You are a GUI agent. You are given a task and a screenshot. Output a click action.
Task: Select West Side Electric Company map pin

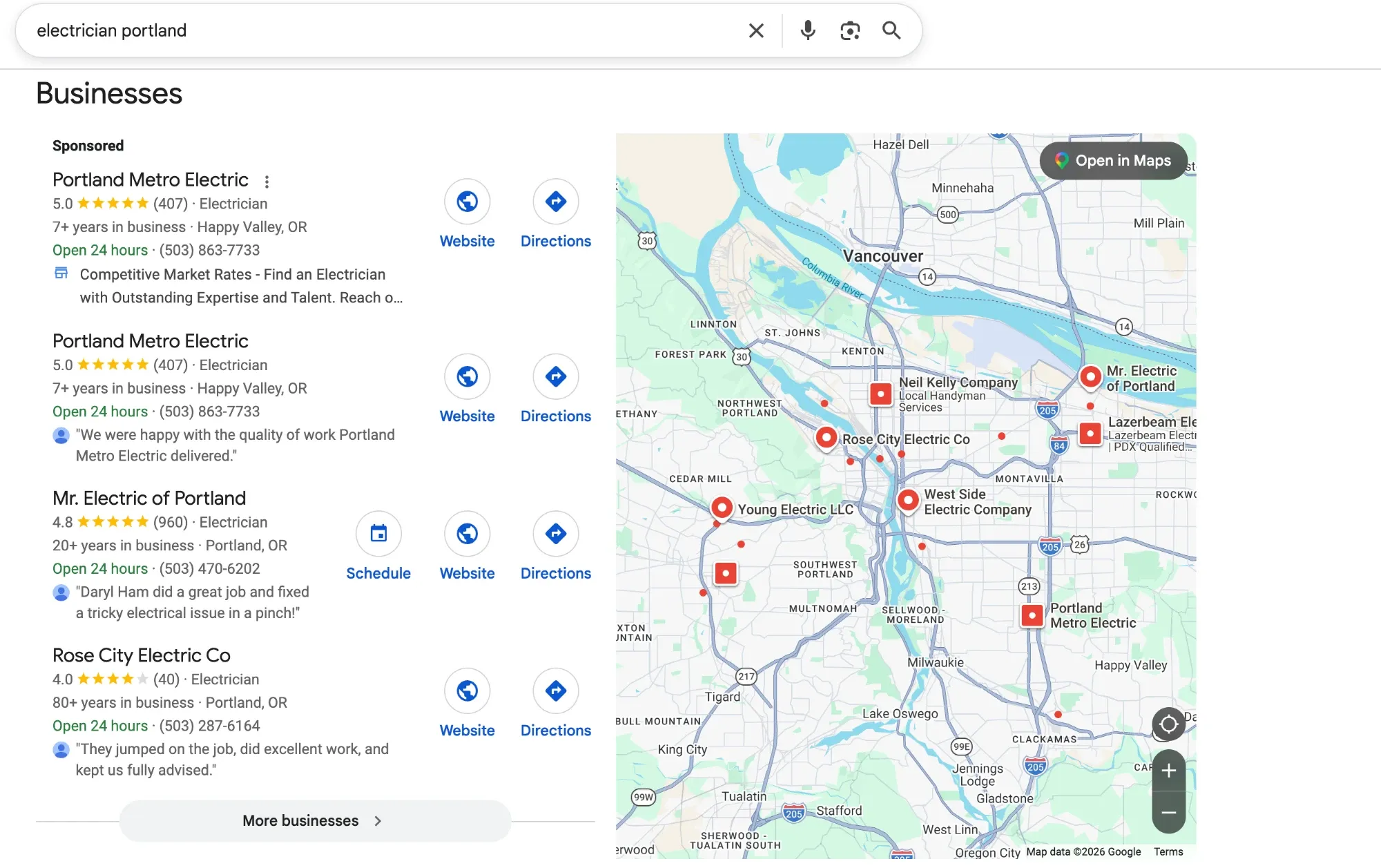pyautogui.click(x=908, y=500)
